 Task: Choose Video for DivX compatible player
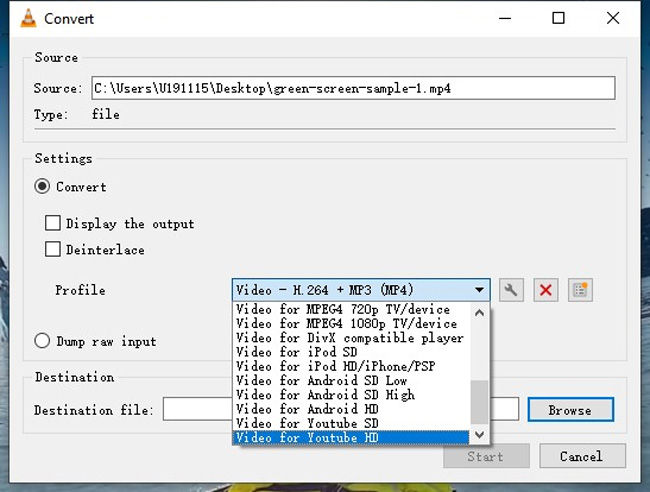tap(351, 338)
